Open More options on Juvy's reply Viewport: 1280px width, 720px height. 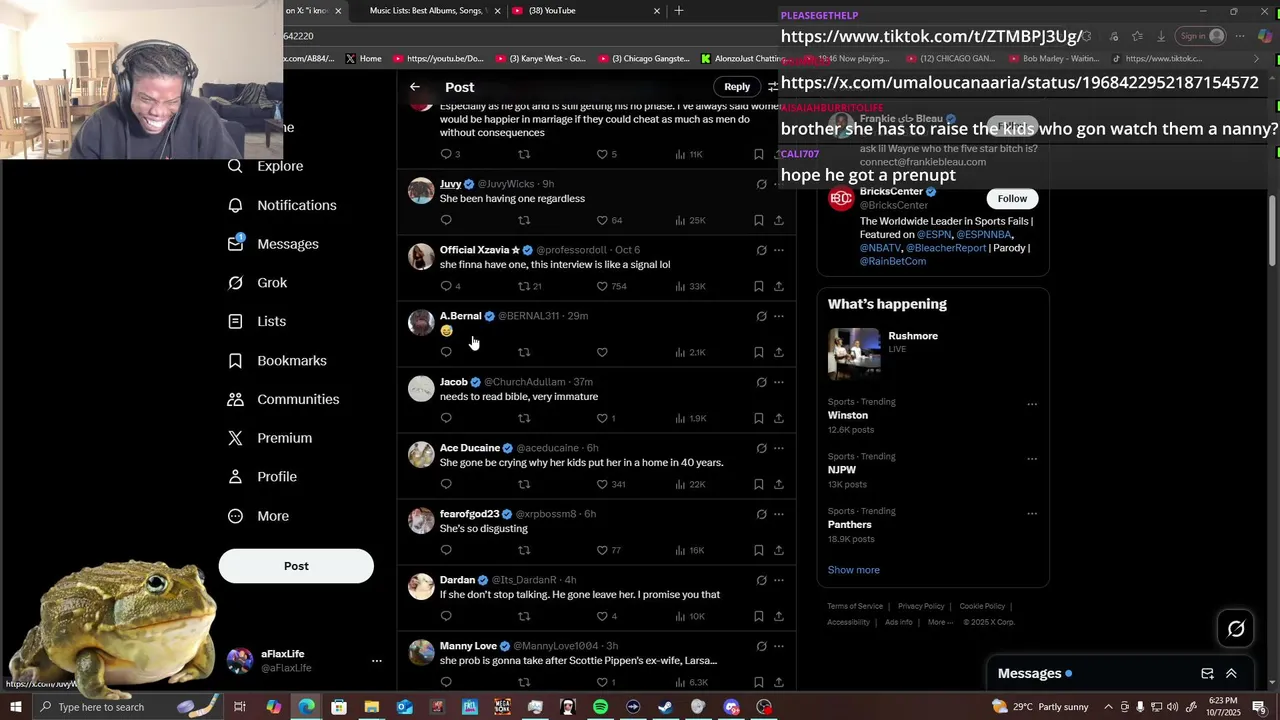coord(779,184)
